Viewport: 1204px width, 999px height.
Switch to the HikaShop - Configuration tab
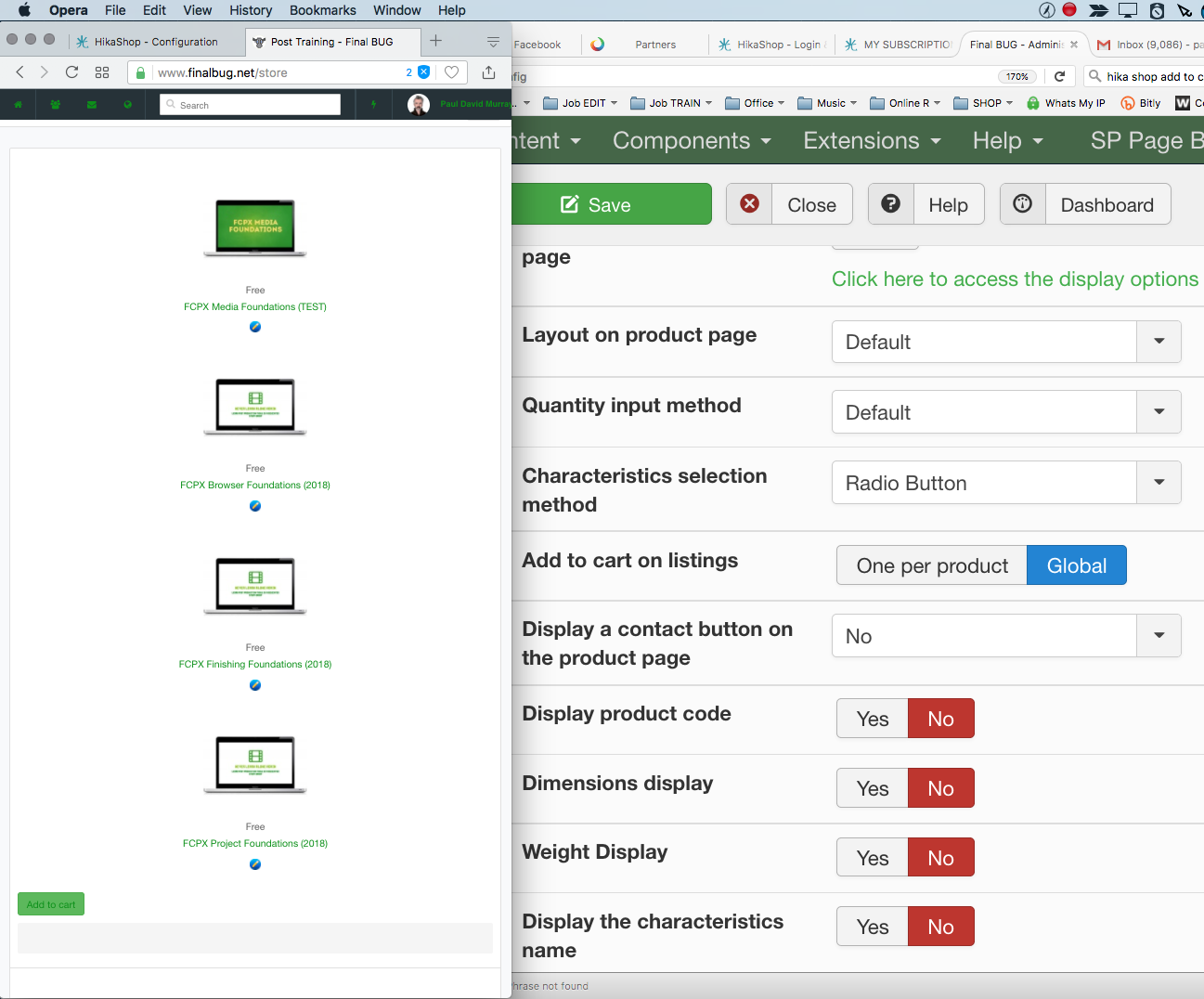[156, 42]
